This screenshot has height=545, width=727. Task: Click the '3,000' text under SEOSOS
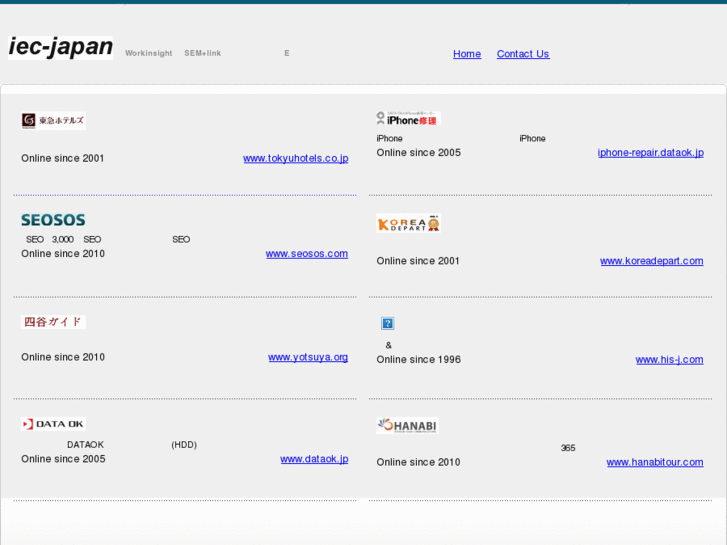pyautogui.click(x=63, y=239)
